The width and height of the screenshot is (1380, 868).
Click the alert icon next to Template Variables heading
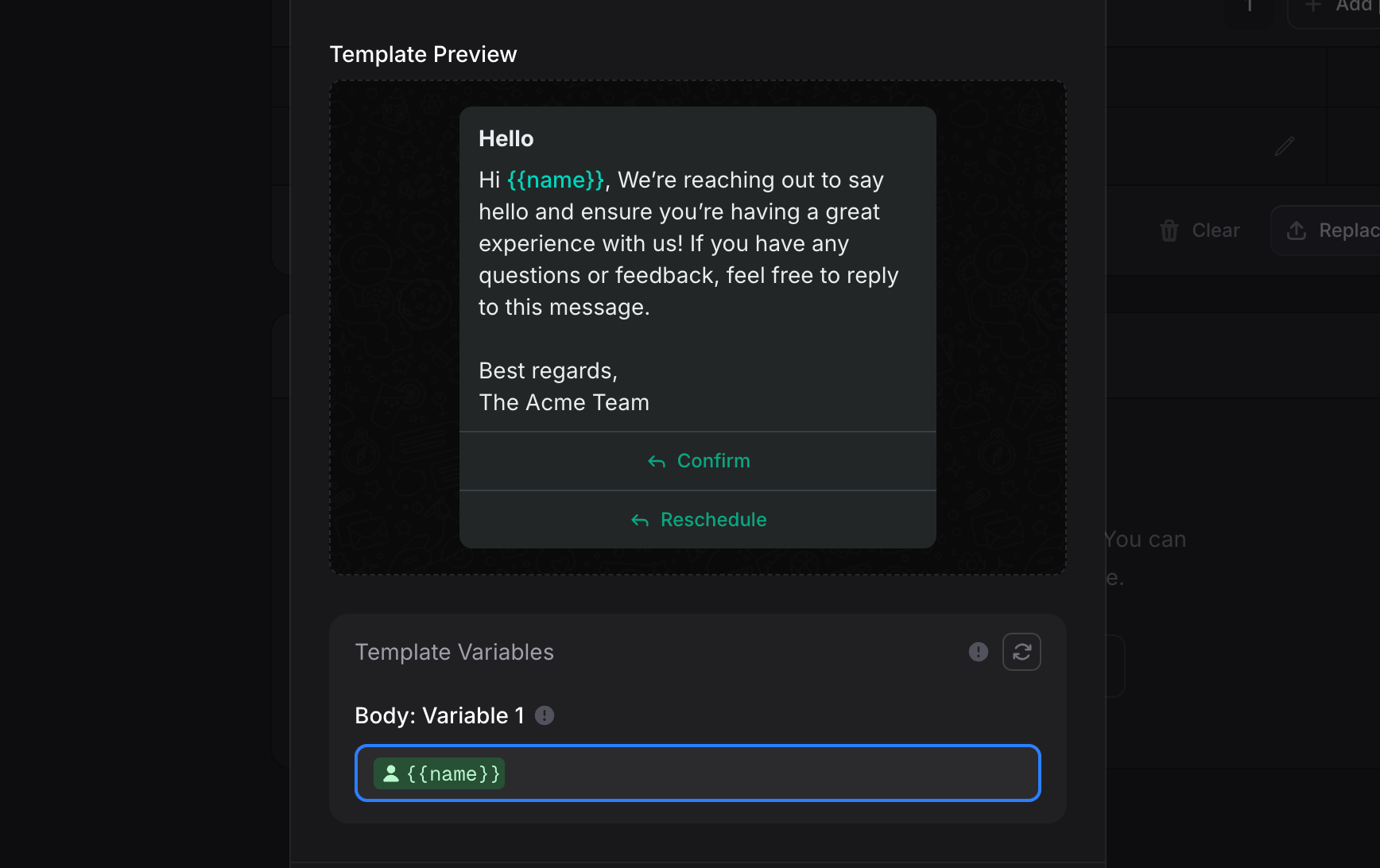pyautogui.click(x=979, y=651)
